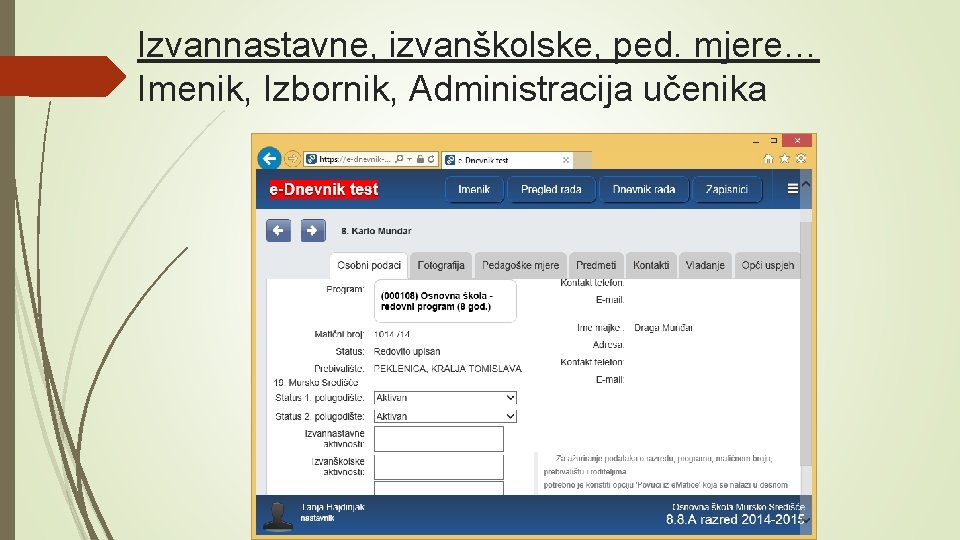Click the empty input field below Izvanškolske aktivnosti
960x540 pixels.
[439, 489]
